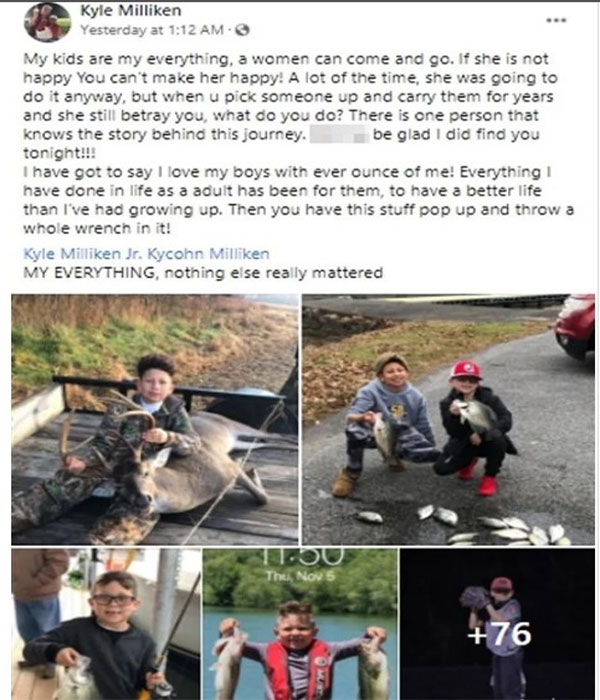600x700 pixels.
Task: View the photo of two boys holding fish
Action: click(448, 419)
